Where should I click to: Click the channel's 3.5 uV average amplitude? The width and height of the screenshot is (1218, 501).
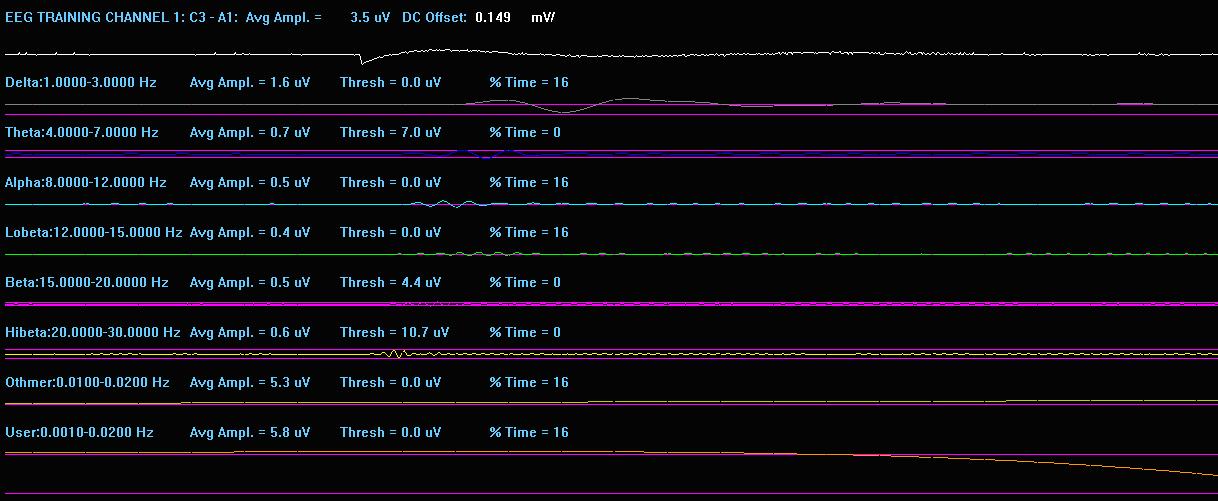[370, 18]
